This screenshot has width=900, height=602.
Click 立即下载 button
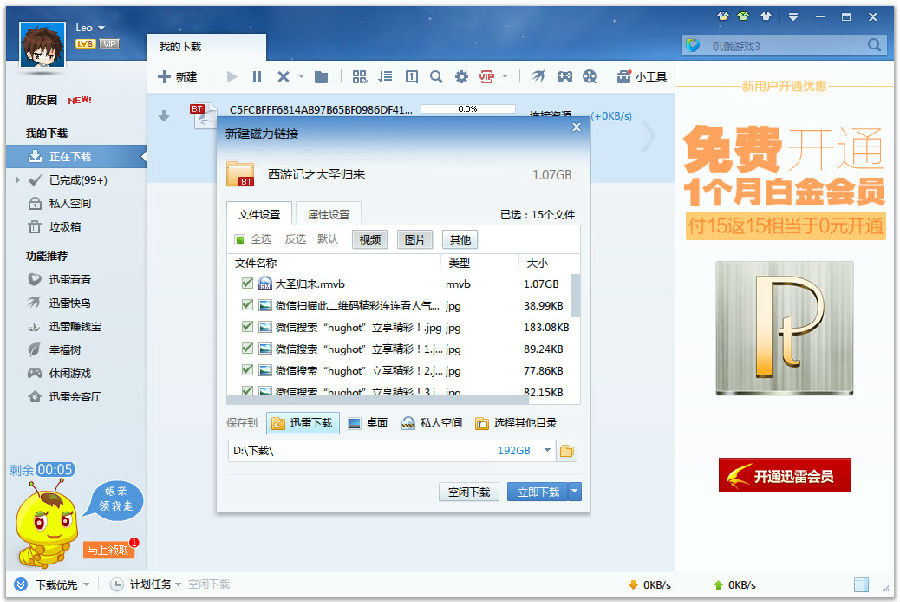(537, 492)
